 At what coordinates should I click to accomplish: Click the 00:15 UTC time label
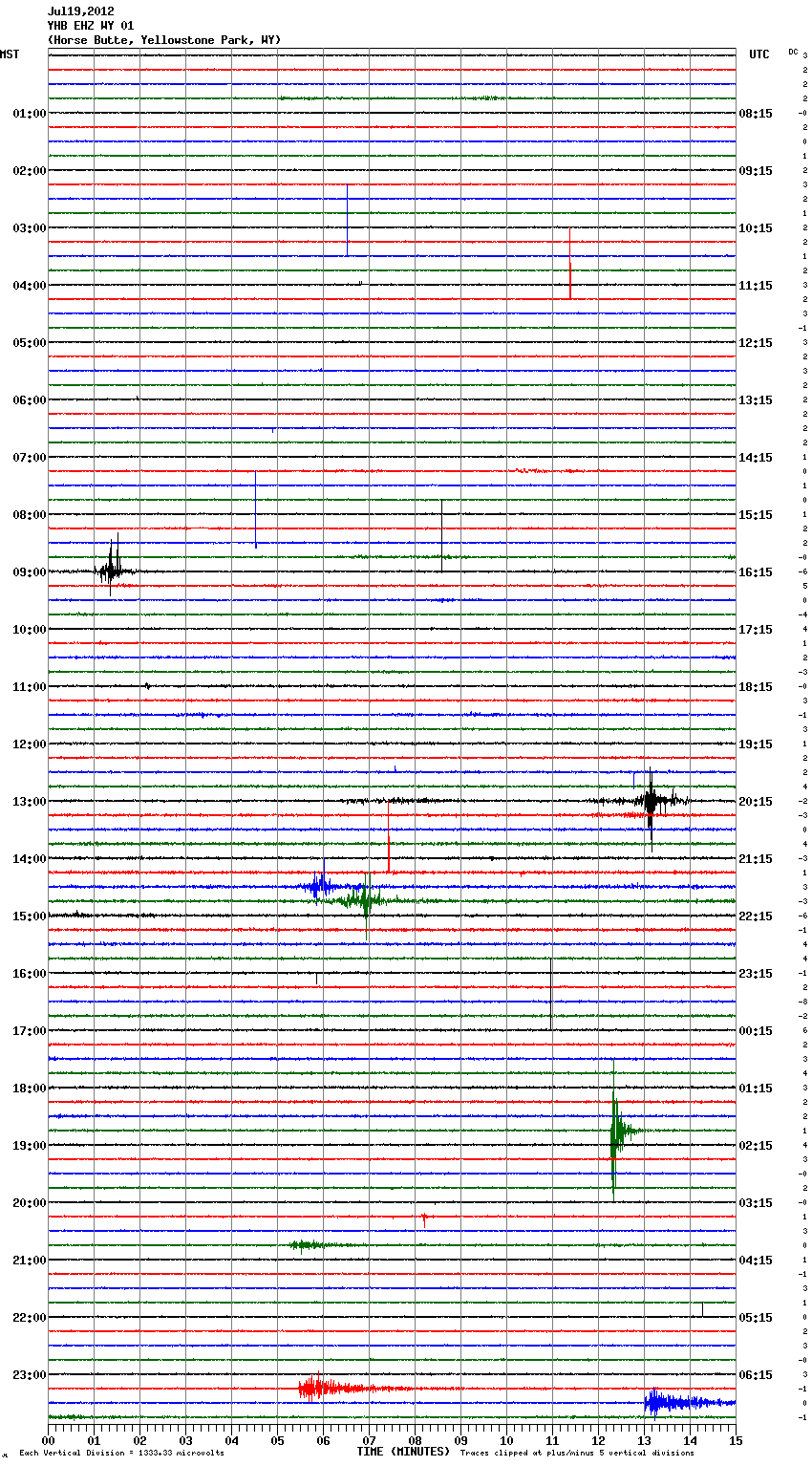756,1031
